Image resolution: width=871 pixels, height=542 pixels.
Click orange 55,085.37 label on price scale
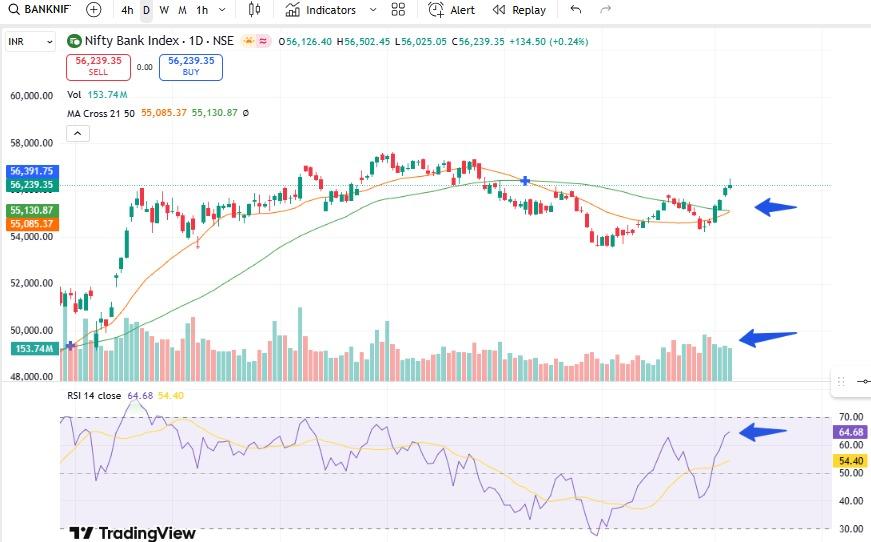point(32,224)
